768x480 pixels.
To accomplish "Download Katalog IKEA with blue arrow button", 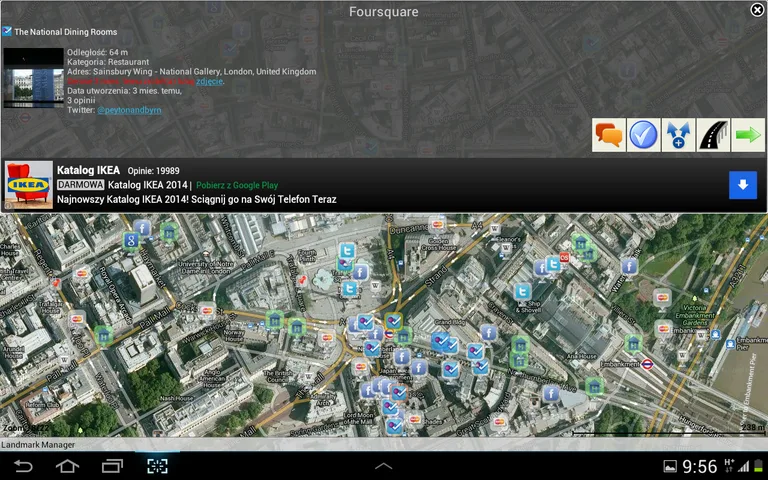I will coord(743,185).
